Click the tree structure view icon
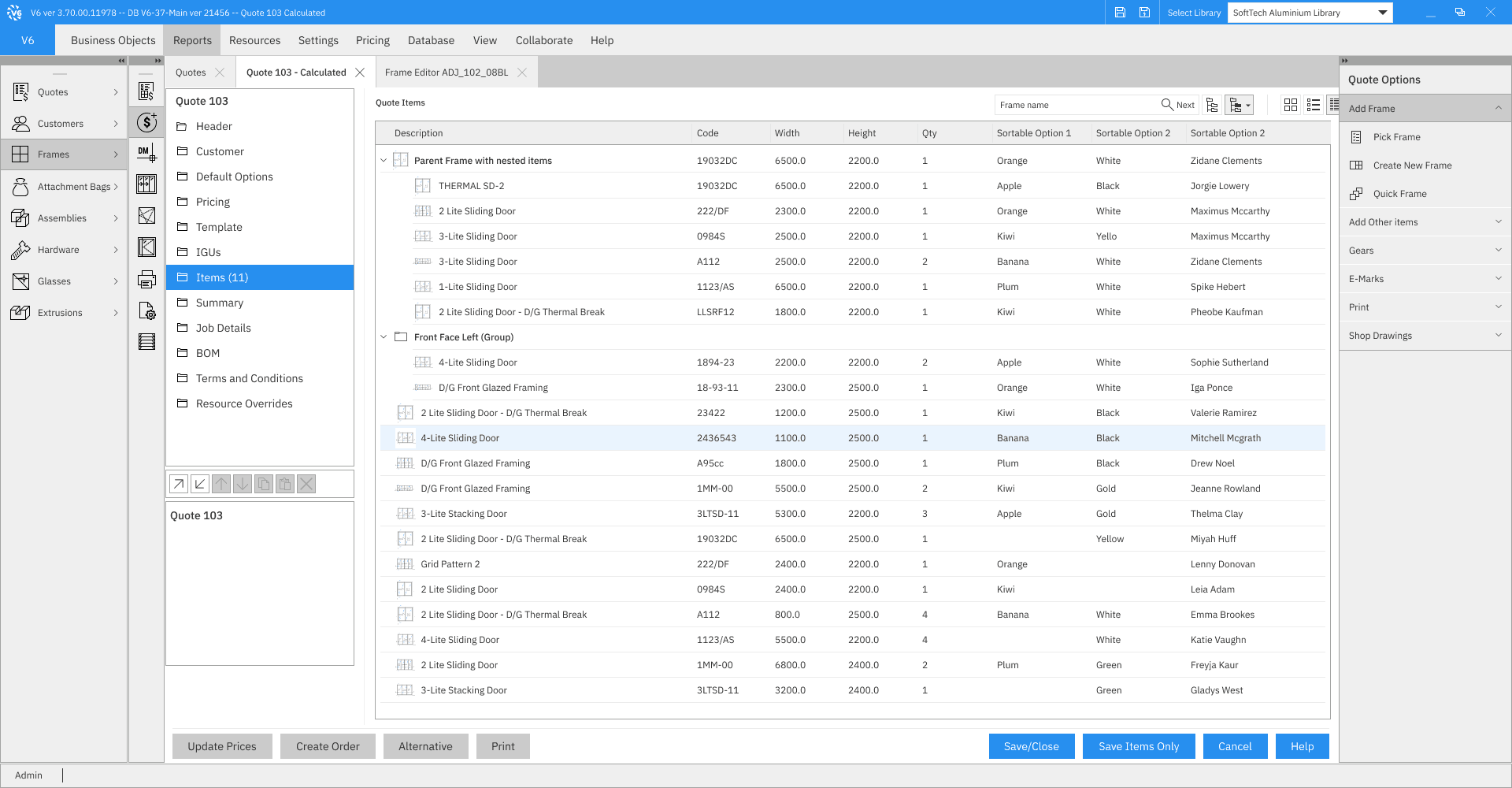Image resolution: width=1512 pixels, height=788 pixels. click(1212, 105)
